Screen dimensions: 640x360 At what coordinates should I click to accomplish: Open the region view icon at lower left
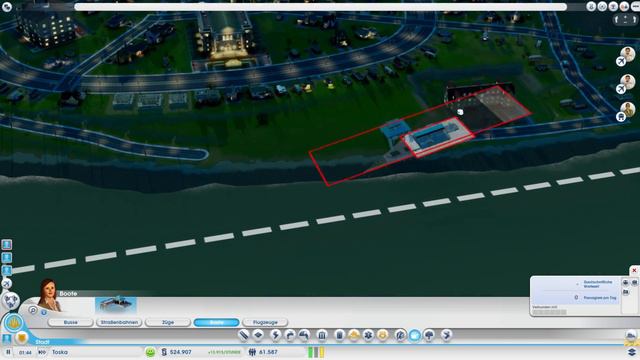pyautogui.click(x=11, y=301)
